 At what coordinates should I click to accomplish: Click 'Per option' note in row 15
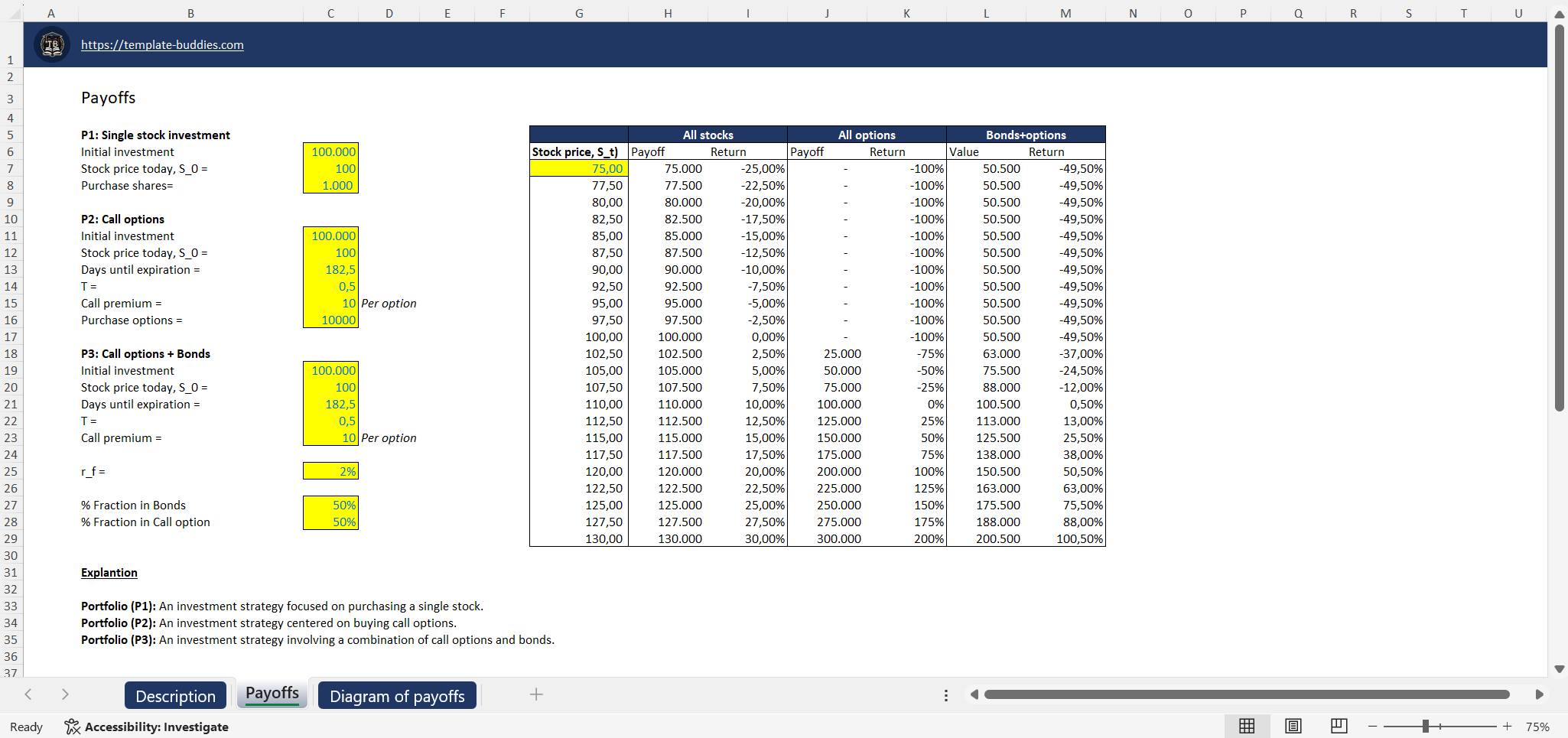point(389,304)
